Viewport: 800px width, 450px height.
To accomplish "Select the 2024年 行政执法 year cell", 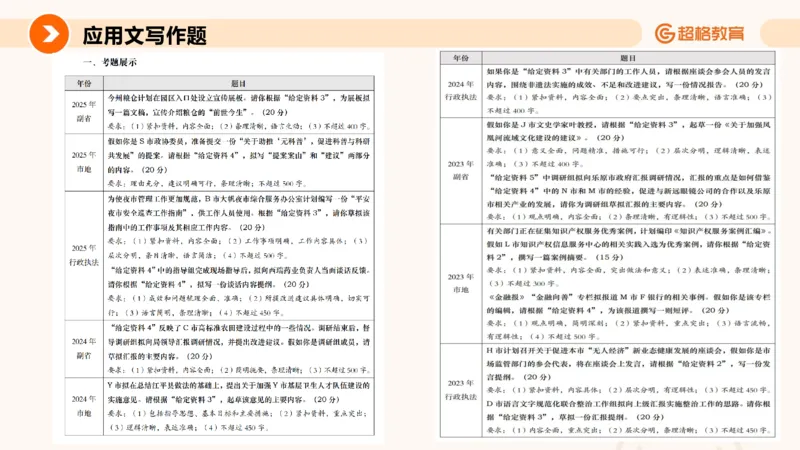I will [461, 91].
